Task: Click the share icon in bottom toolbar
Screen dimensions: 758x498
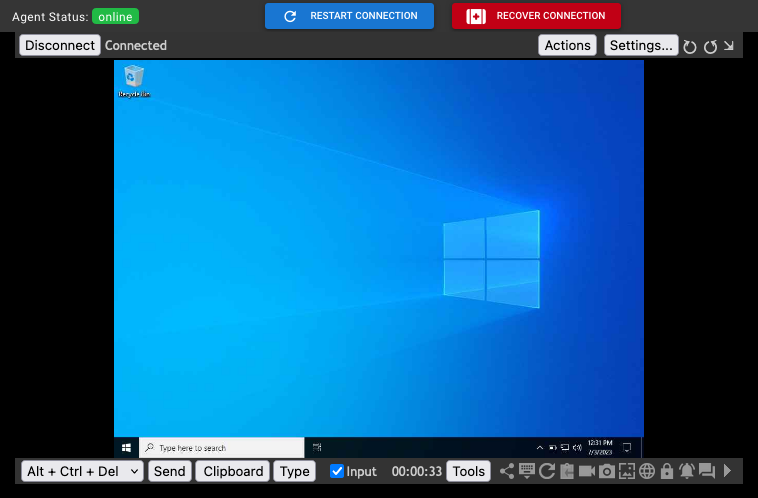Action: tap(507, 471)
